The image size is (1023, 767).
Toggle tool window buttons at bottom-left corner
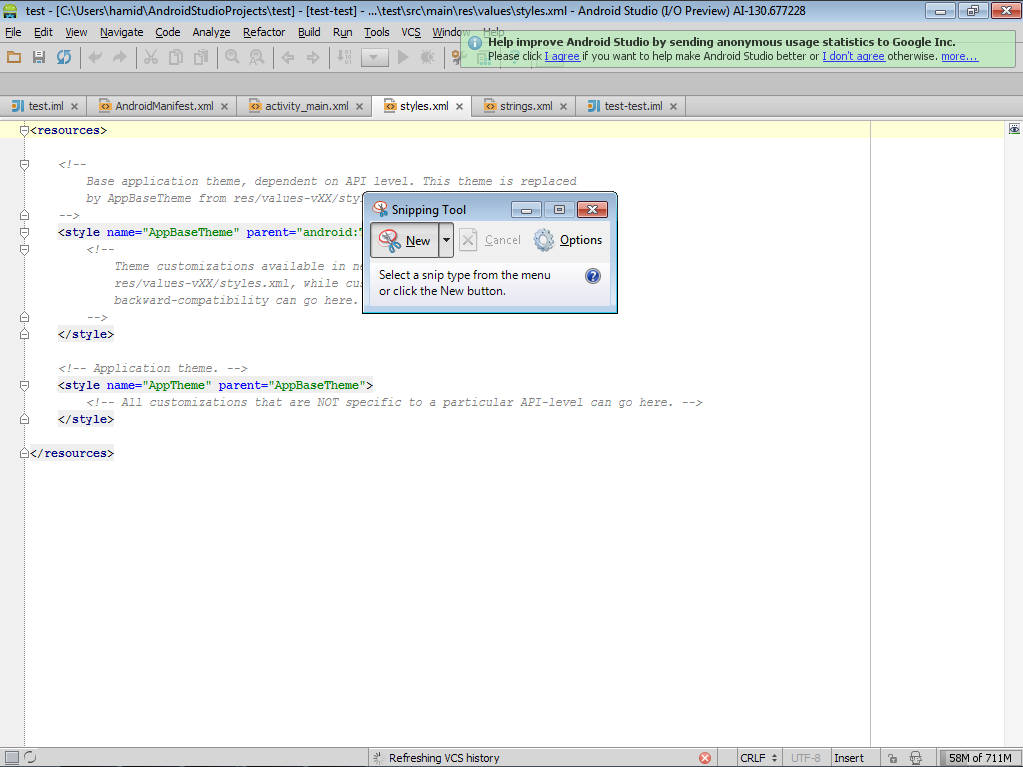10,758
